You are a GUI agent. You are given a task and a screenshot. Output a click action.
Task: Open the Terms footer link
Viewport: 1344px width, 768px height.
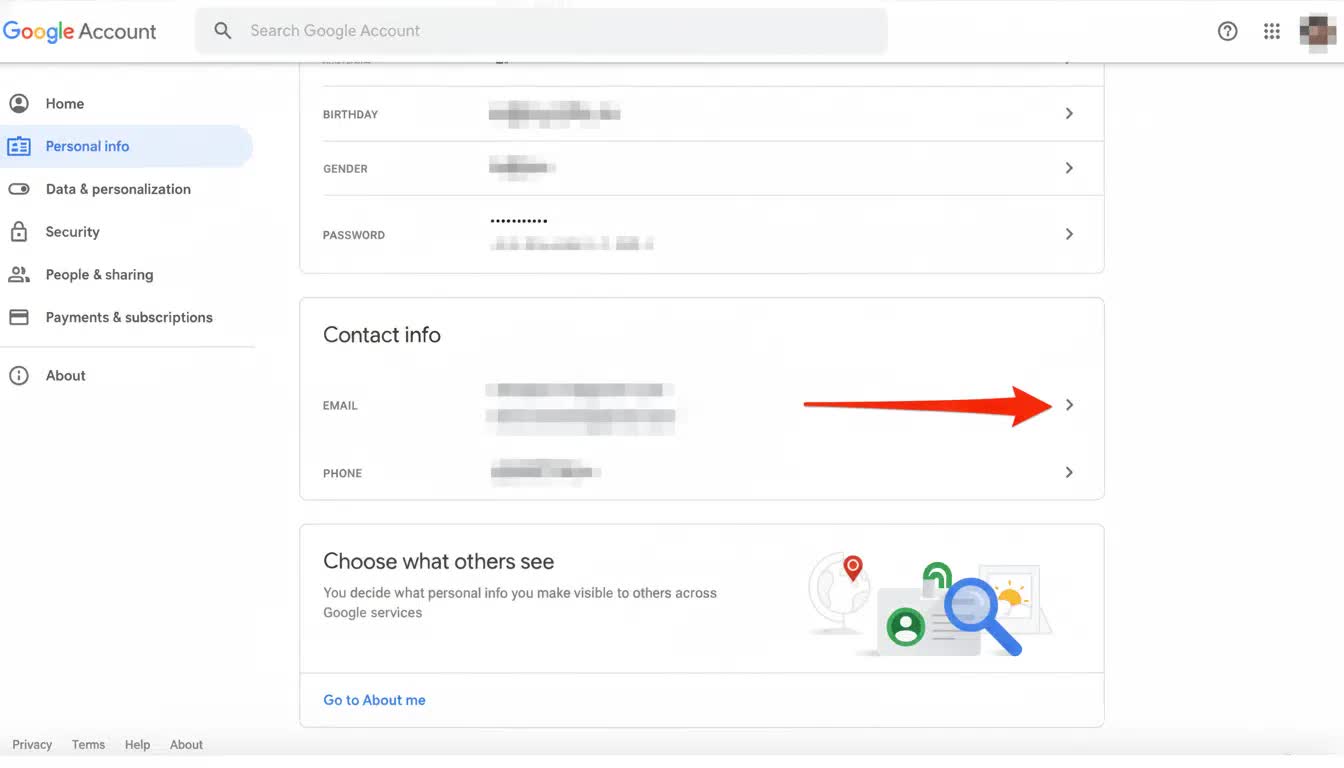pyautogui.click(x=87, y=744)
